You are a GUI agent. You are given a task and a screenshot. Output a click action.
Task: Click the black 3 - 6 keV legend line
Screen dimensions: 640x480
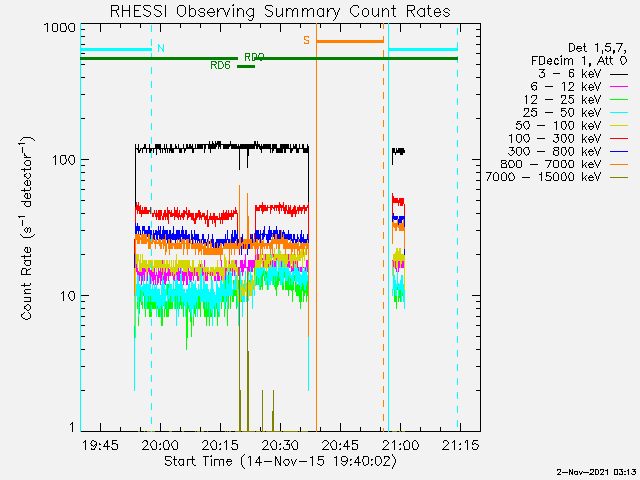tap(619, 75)
